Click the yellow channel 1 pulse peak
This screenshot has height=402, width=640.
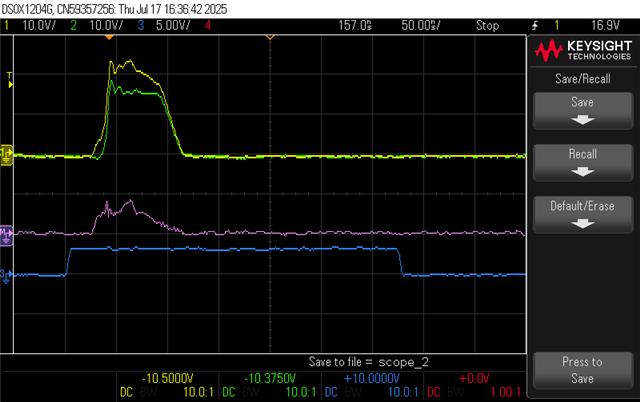tap(130, 61)
